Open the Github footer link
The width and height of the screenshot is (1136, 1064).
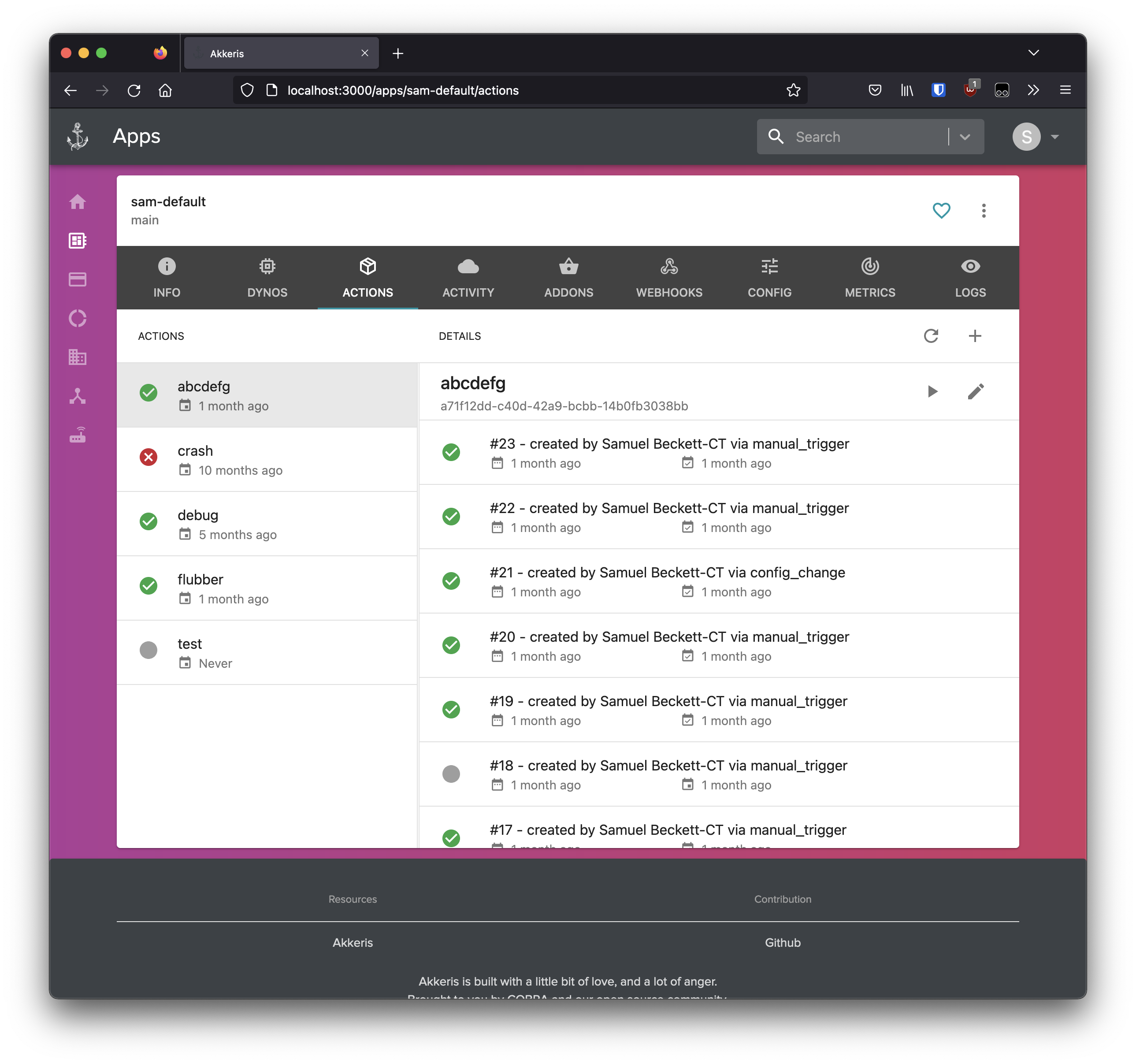[x=782, y=942]
